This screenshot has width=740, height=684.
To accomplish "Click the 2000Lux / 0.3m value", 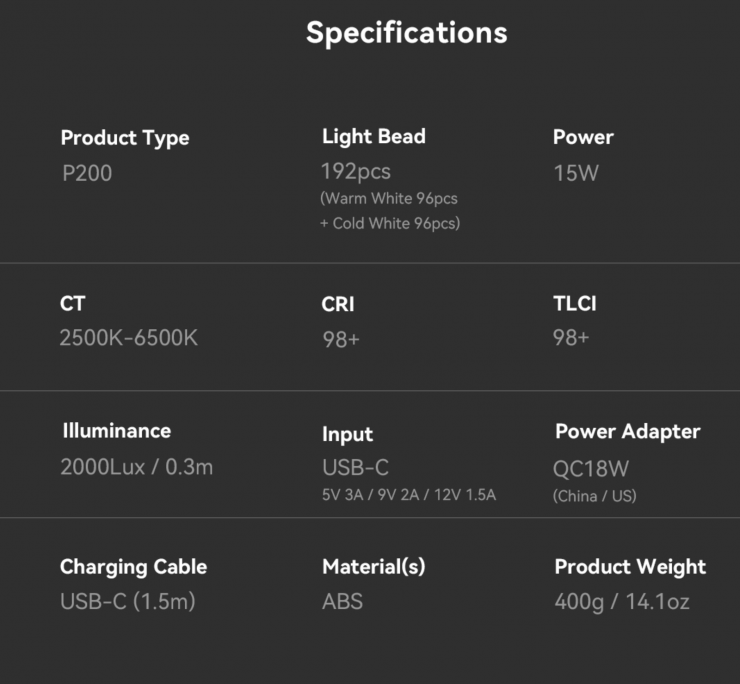I will coord(137,466).
